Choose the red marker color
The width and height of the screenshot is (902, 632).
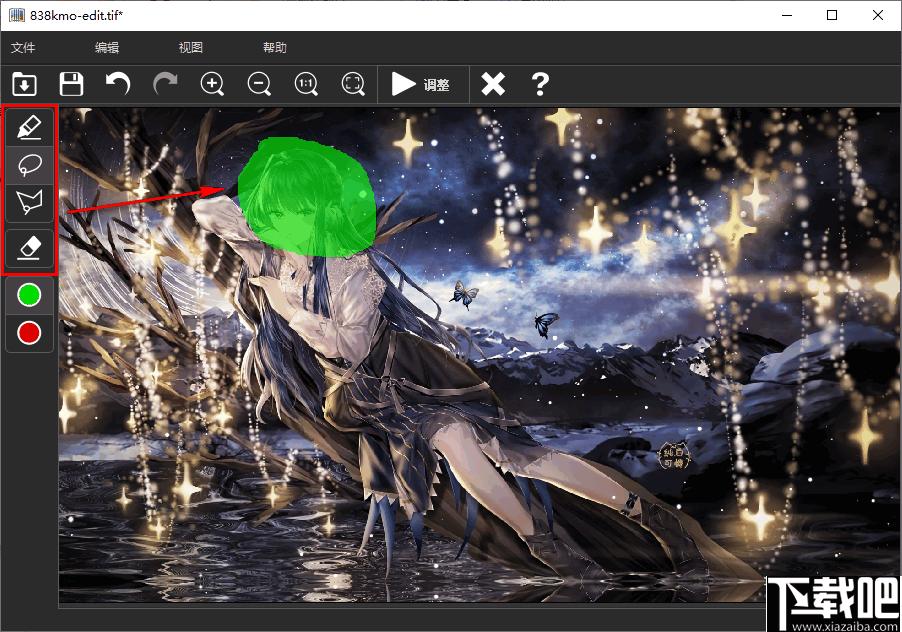pyautogui.click(x=29, y=333)
